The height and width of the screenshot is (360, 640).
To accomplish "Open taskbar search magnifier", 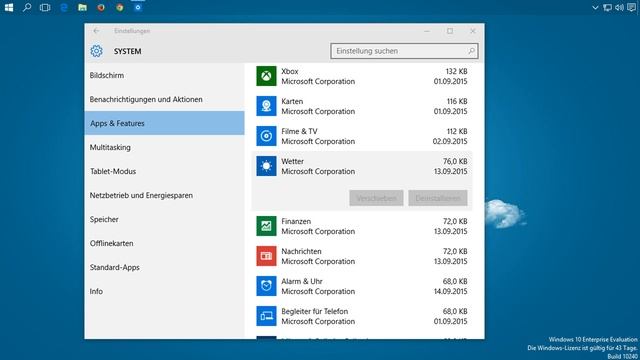I will 27,7.
